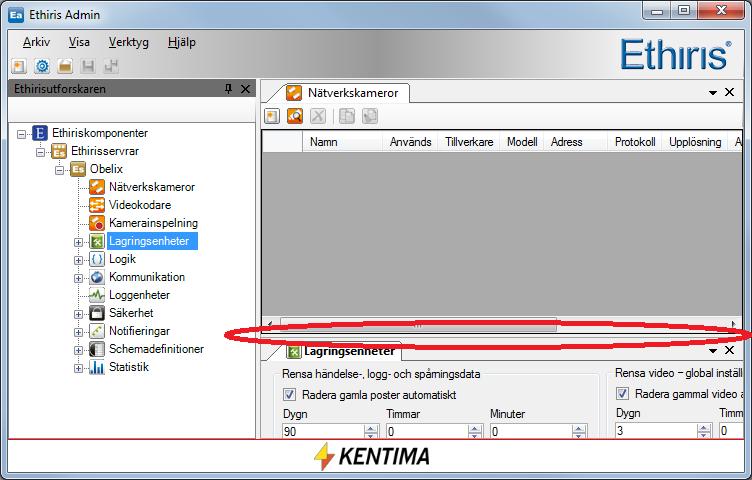752x480 pixels.
Task: Sort by the Upplösning column header
Action: pos(695,142)
